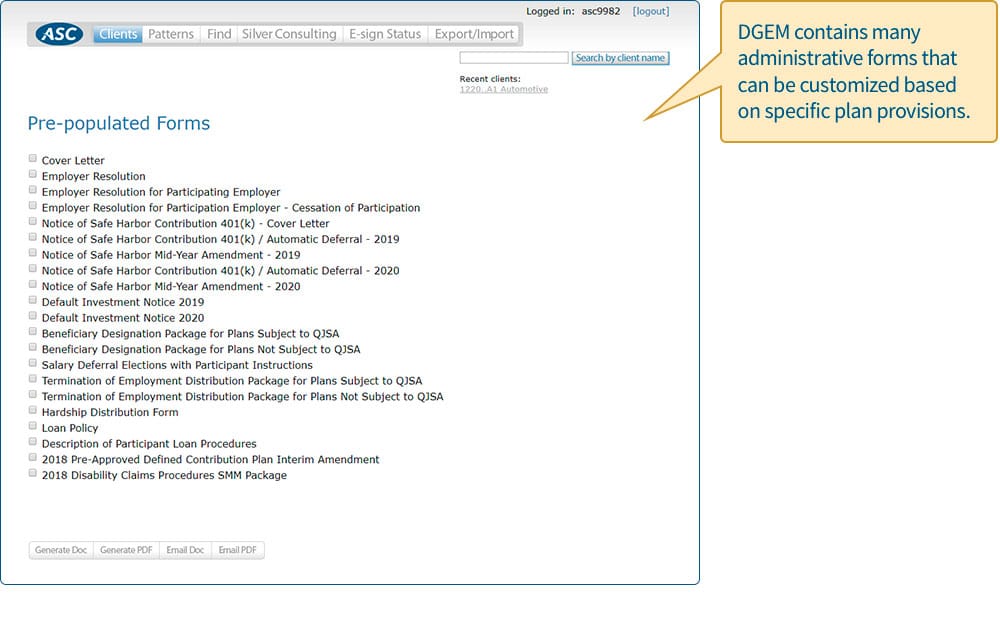This screenshot has height=634, width=1000.
Task: Focus the client name search field
Action: pyautogui.click(x=513, y=58)
